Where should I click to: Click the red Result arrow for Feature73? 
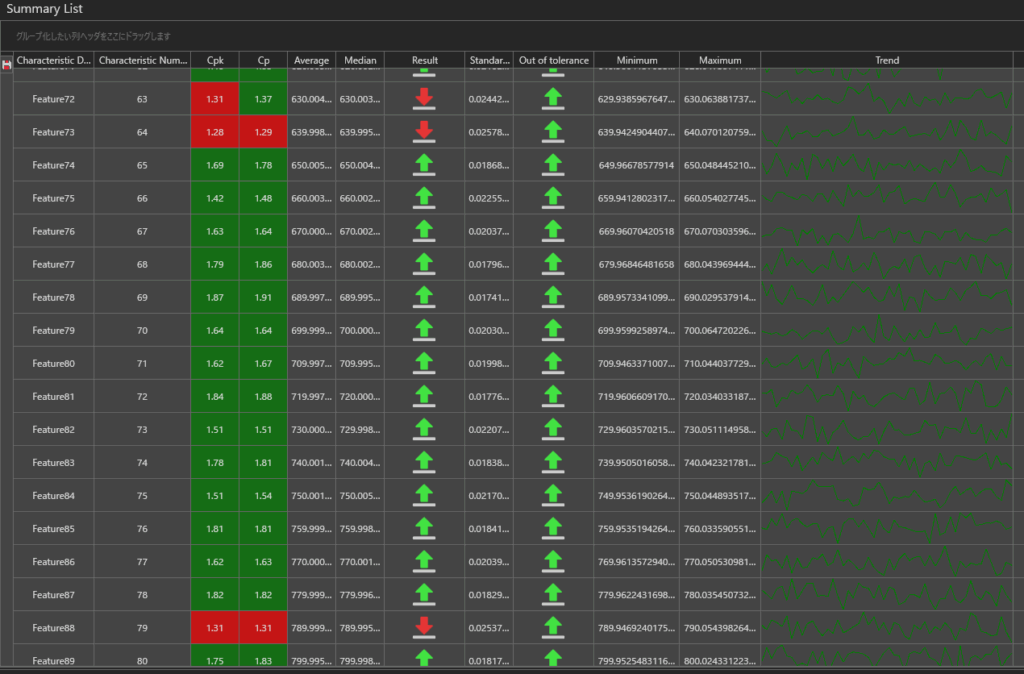click(424, 131)
